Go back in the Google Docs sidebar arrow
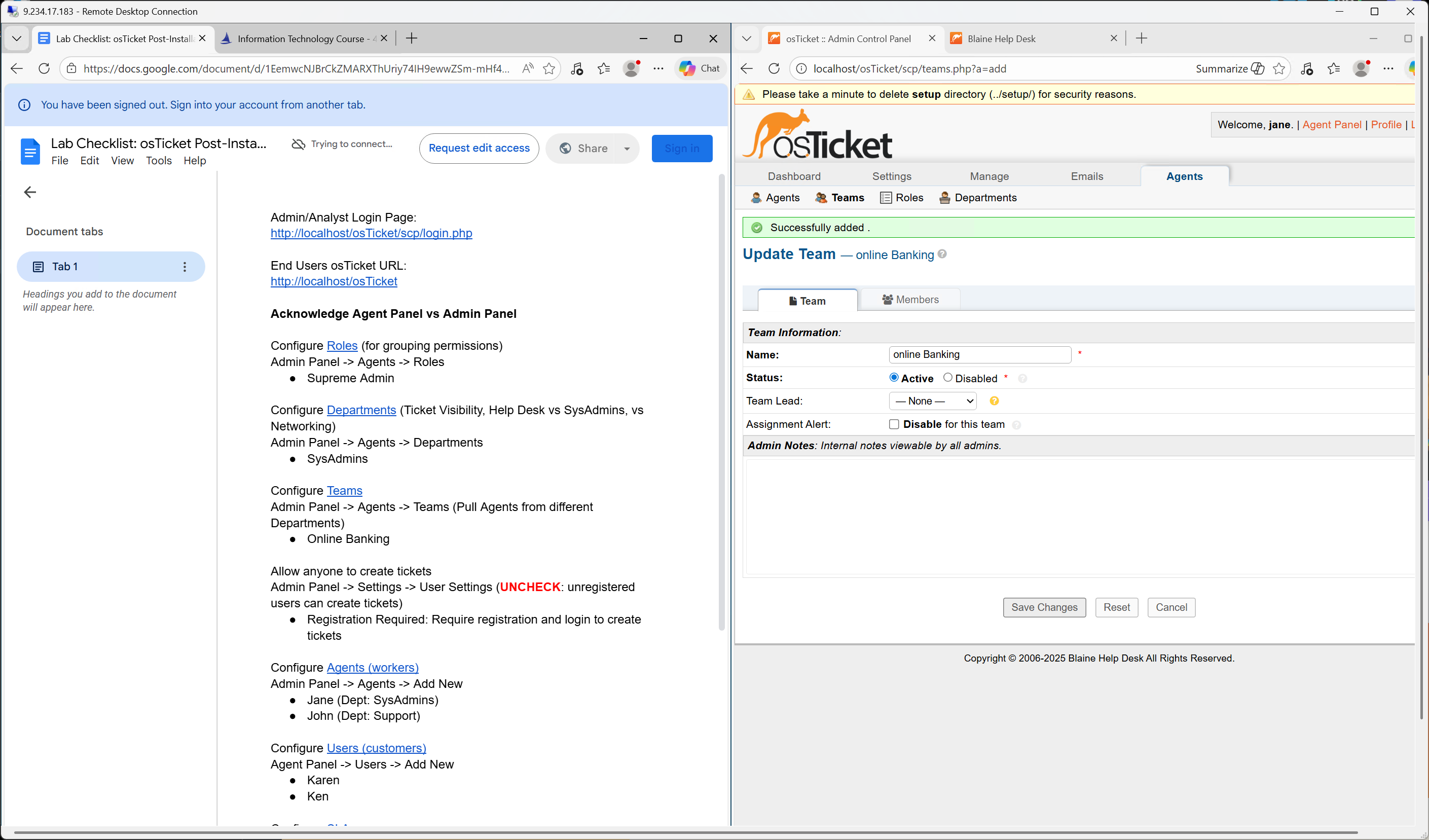The height and width of the screenshot is (840, 1429). coord(30,192)
